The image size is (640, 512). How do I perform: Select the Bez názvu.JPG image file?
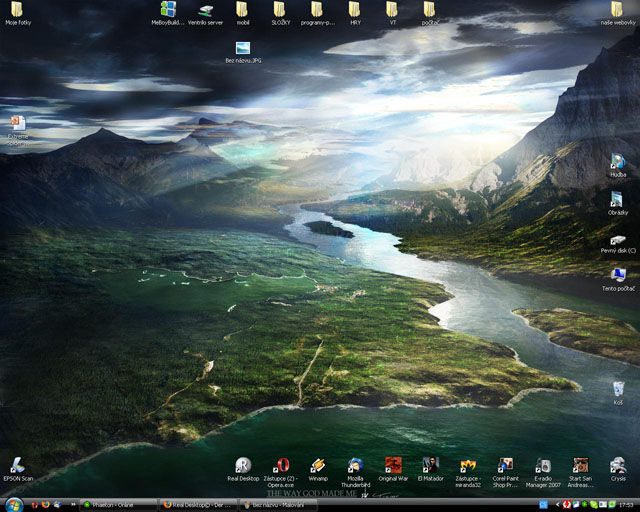point(243,48)
